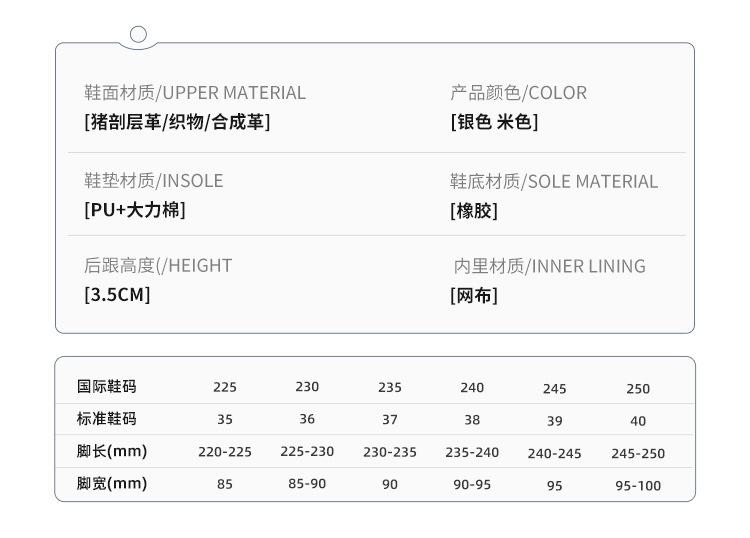Select the [网布] inner lining value
The height and width of the screenshot is (538, 750).
click(473, 295)
